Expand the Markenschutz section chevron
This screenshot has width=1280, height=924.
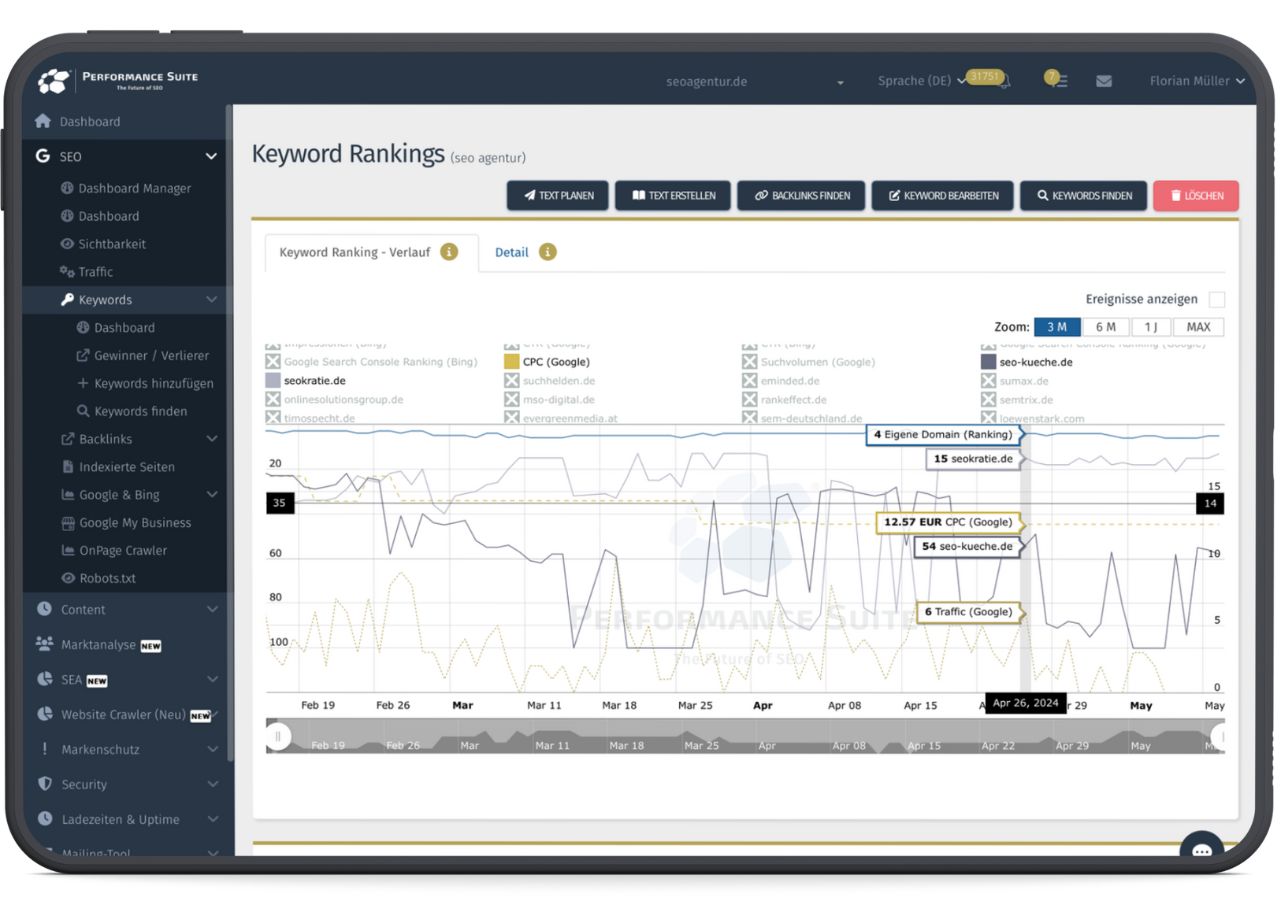coord(212,749)
